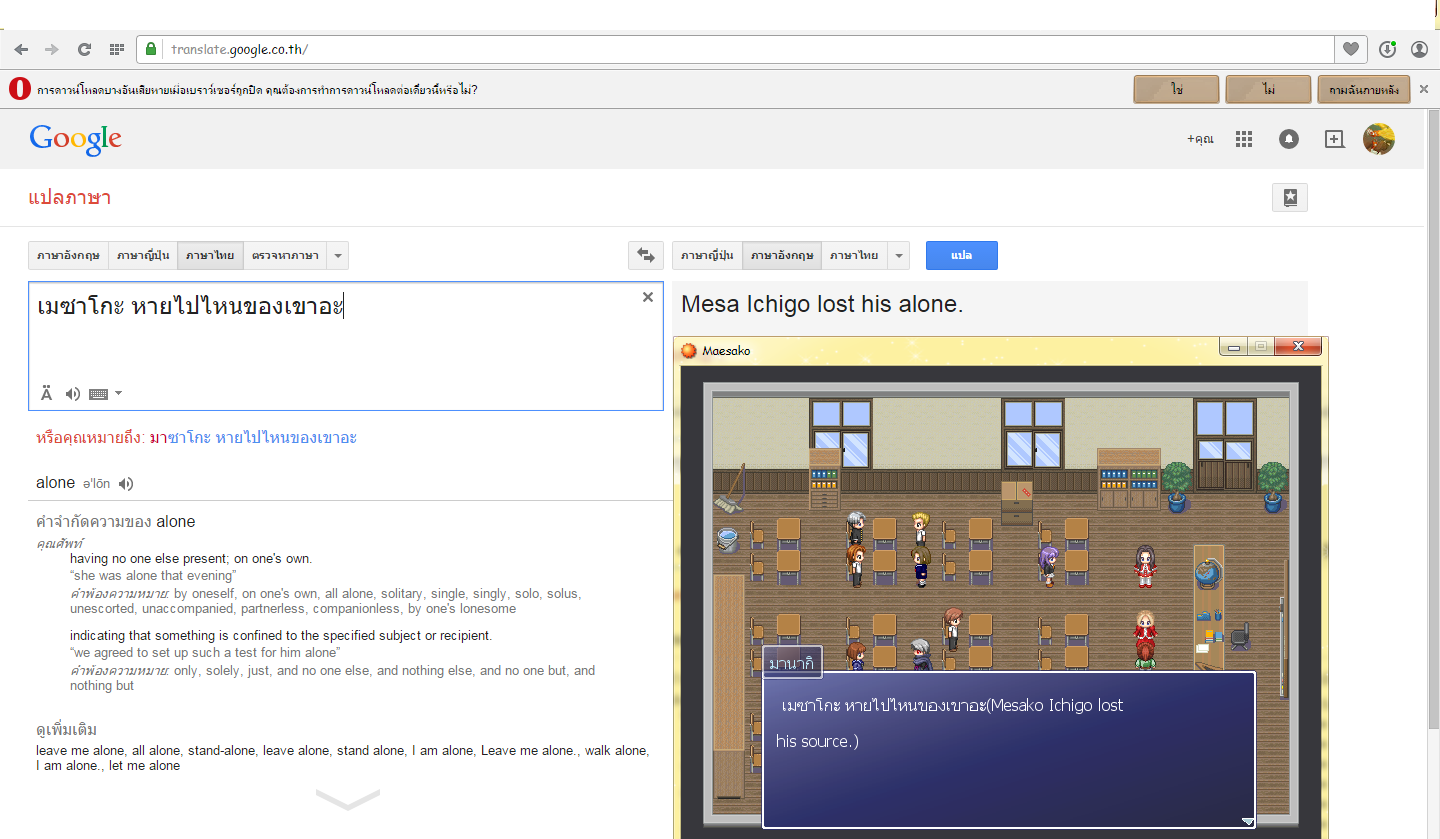The image size is (1440, 839).
Task: Select ภาษาญี่ปุ่น as source language
Action: tap(143, 256)
